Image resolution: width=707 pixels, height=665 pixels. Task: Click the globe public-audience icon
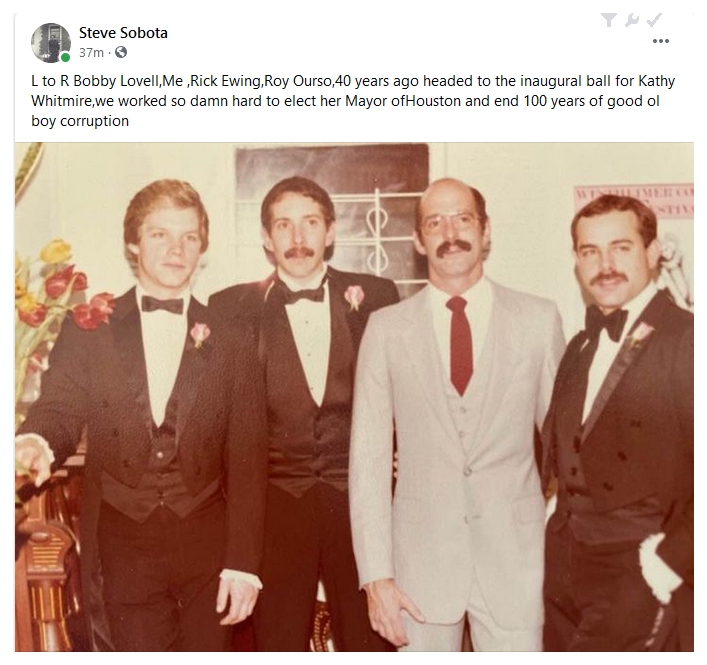point(121,53)
